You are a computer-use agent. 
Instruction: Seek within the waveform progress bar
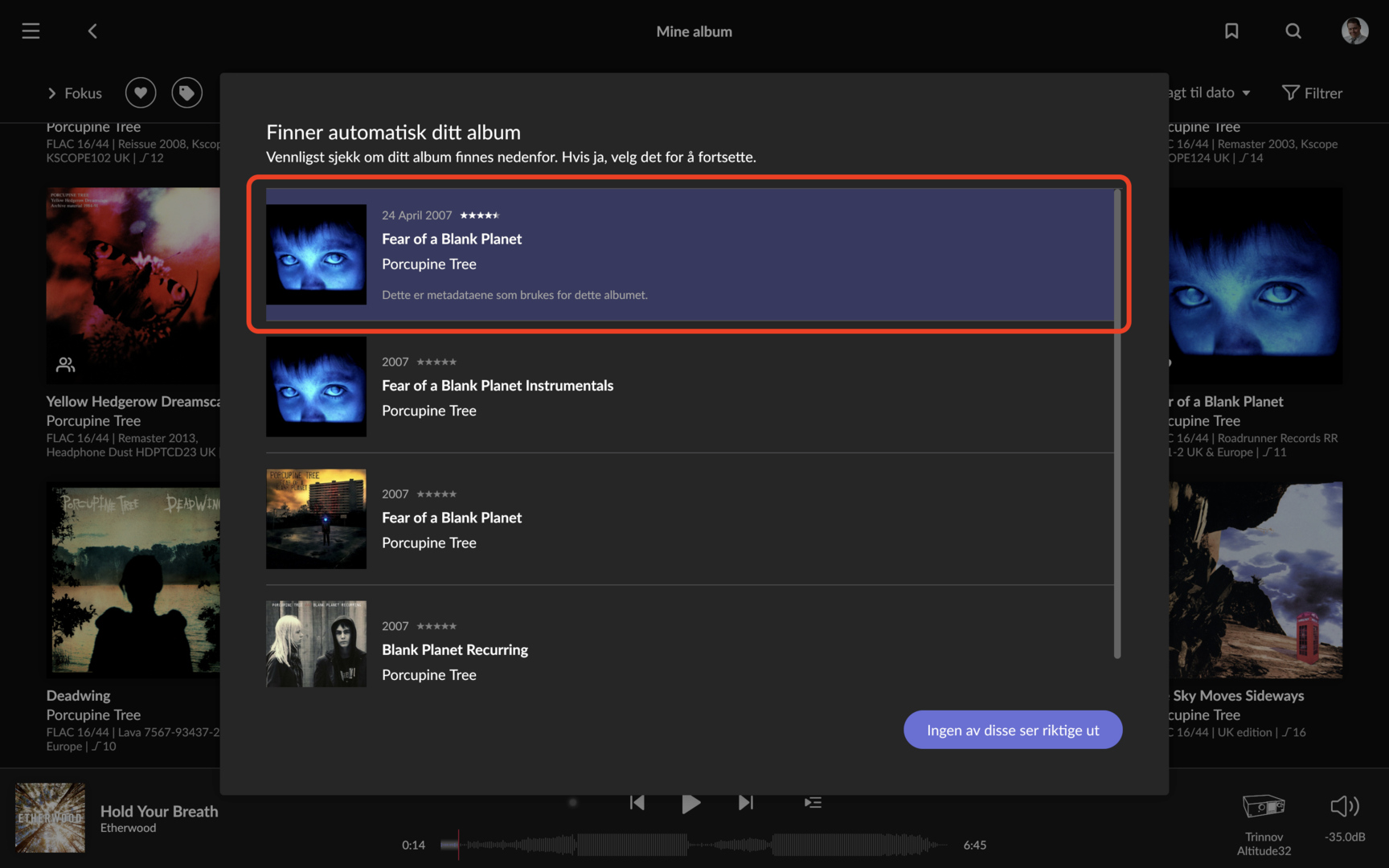pos(694,845)
